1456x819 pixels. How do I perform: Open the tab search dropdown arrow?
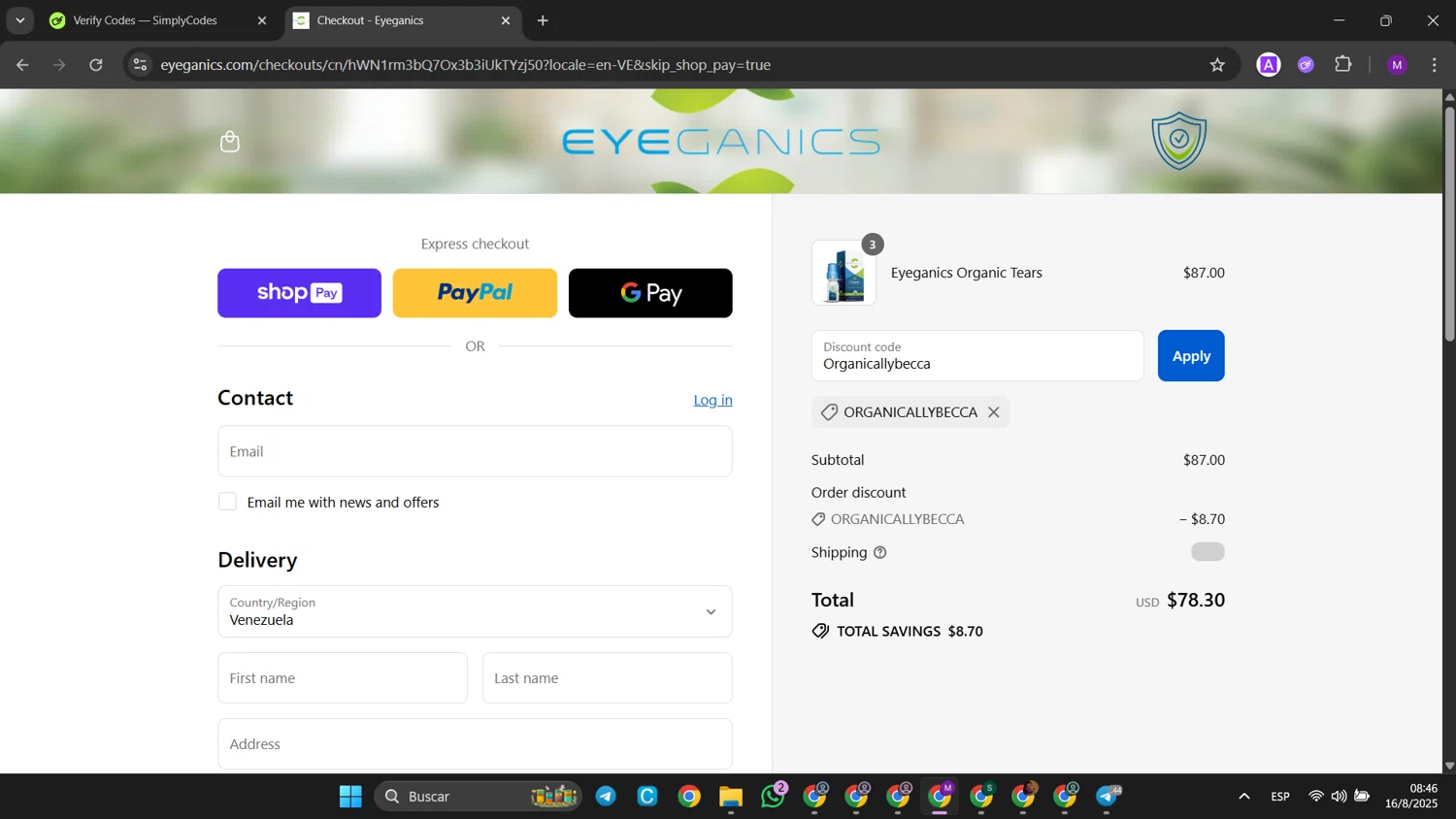pos(19,20)
